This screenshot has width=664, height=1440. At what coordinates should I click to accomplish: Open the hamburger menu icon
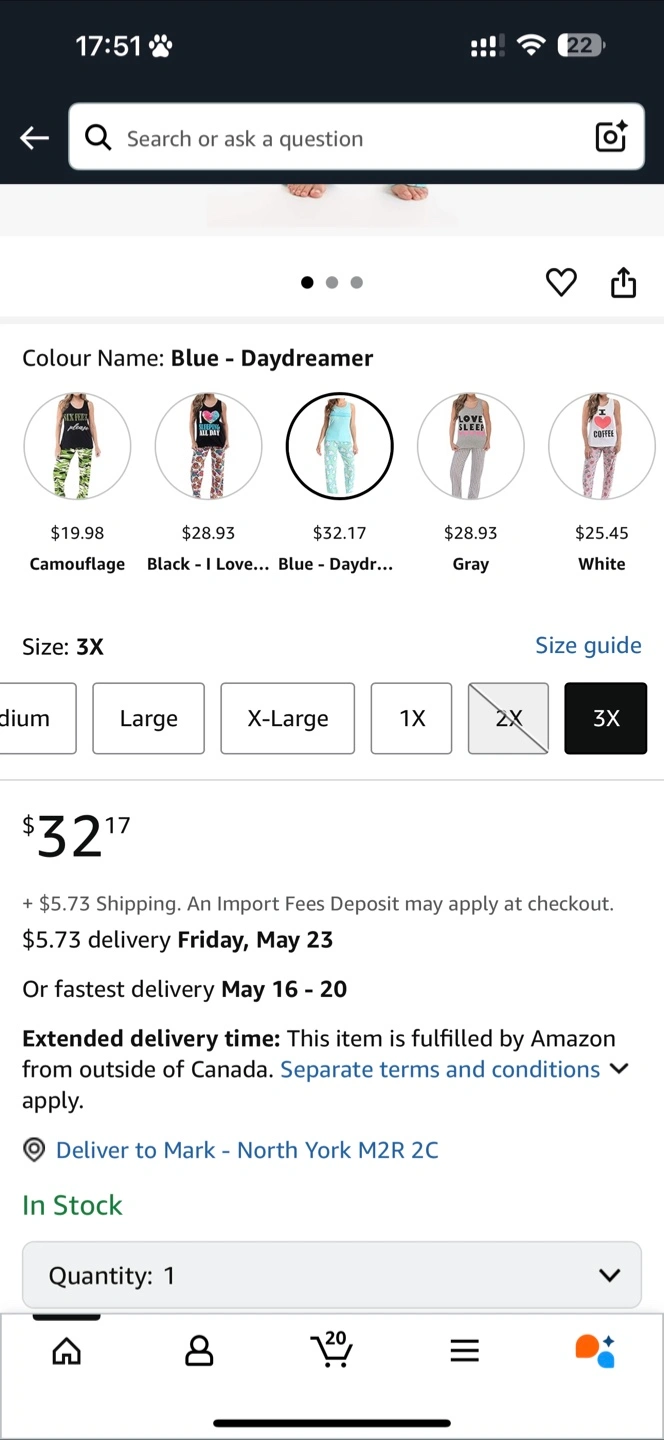pos(464,1351)
